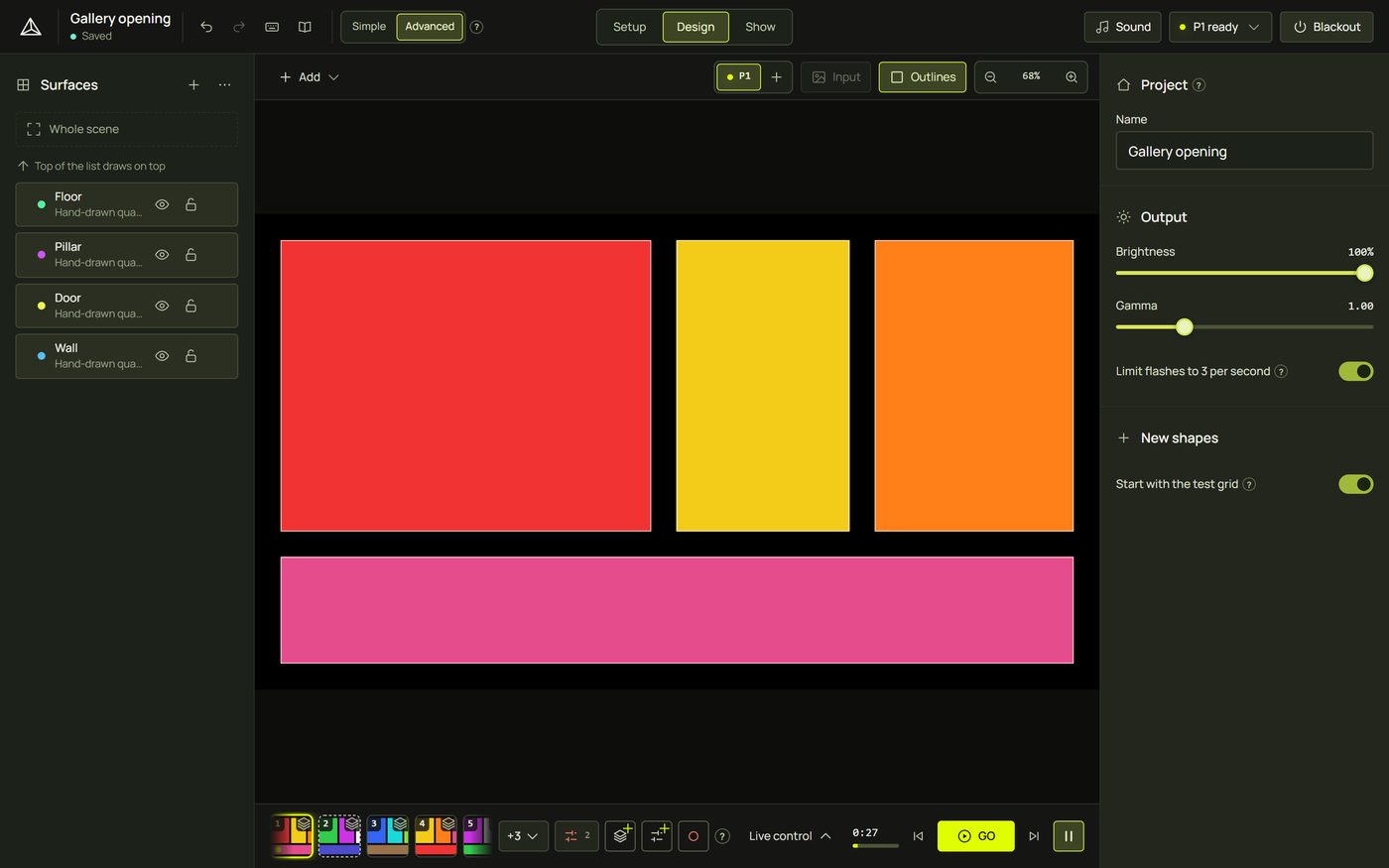Image resolution: width=1389 pixels, height=868 pixels.
Task: Click the Blackout button
Action: pyautogui.click(x=1326, y=27)
